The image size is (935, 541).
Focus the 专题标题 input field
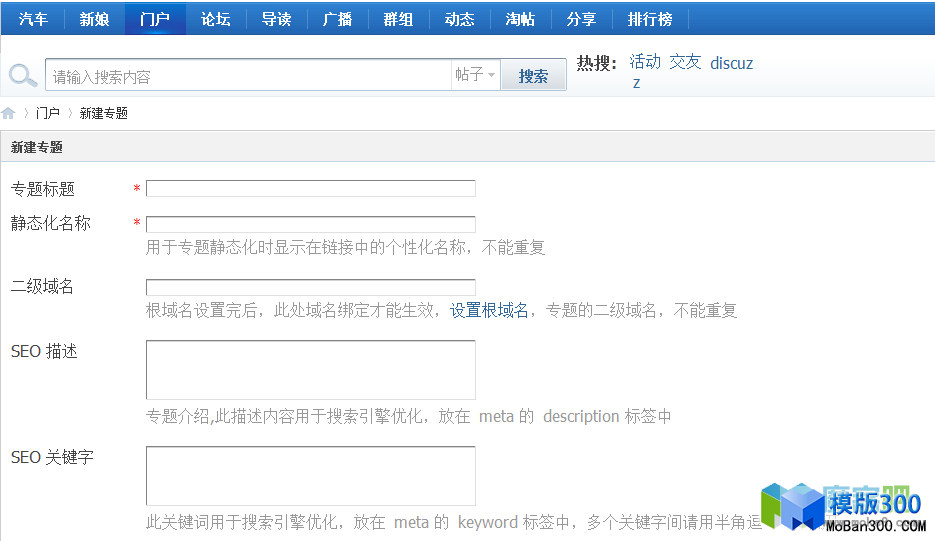tap(311, 188)
